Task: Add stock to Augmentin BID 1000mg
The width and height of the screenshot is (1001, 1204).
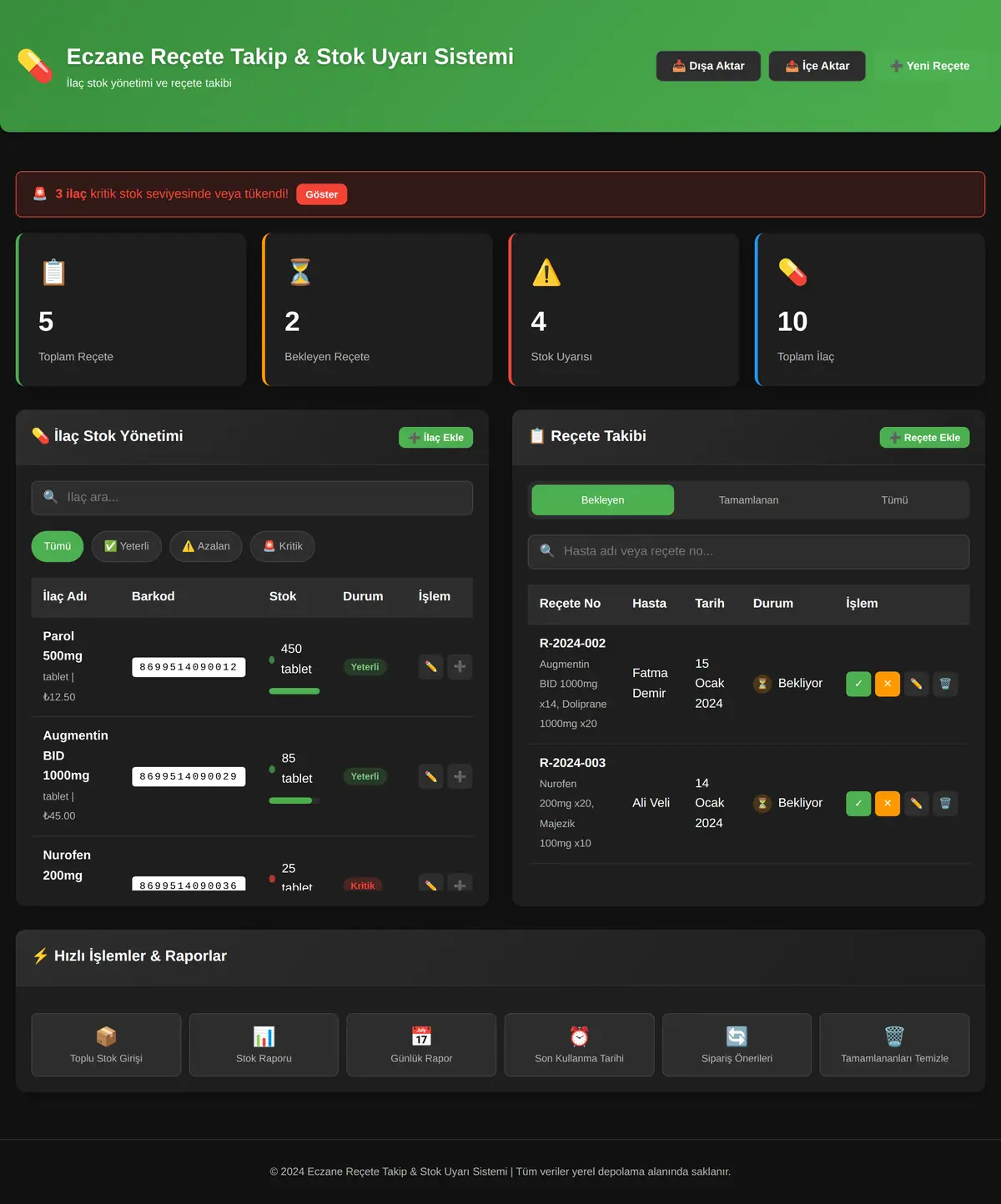Action: click(460, 776)
